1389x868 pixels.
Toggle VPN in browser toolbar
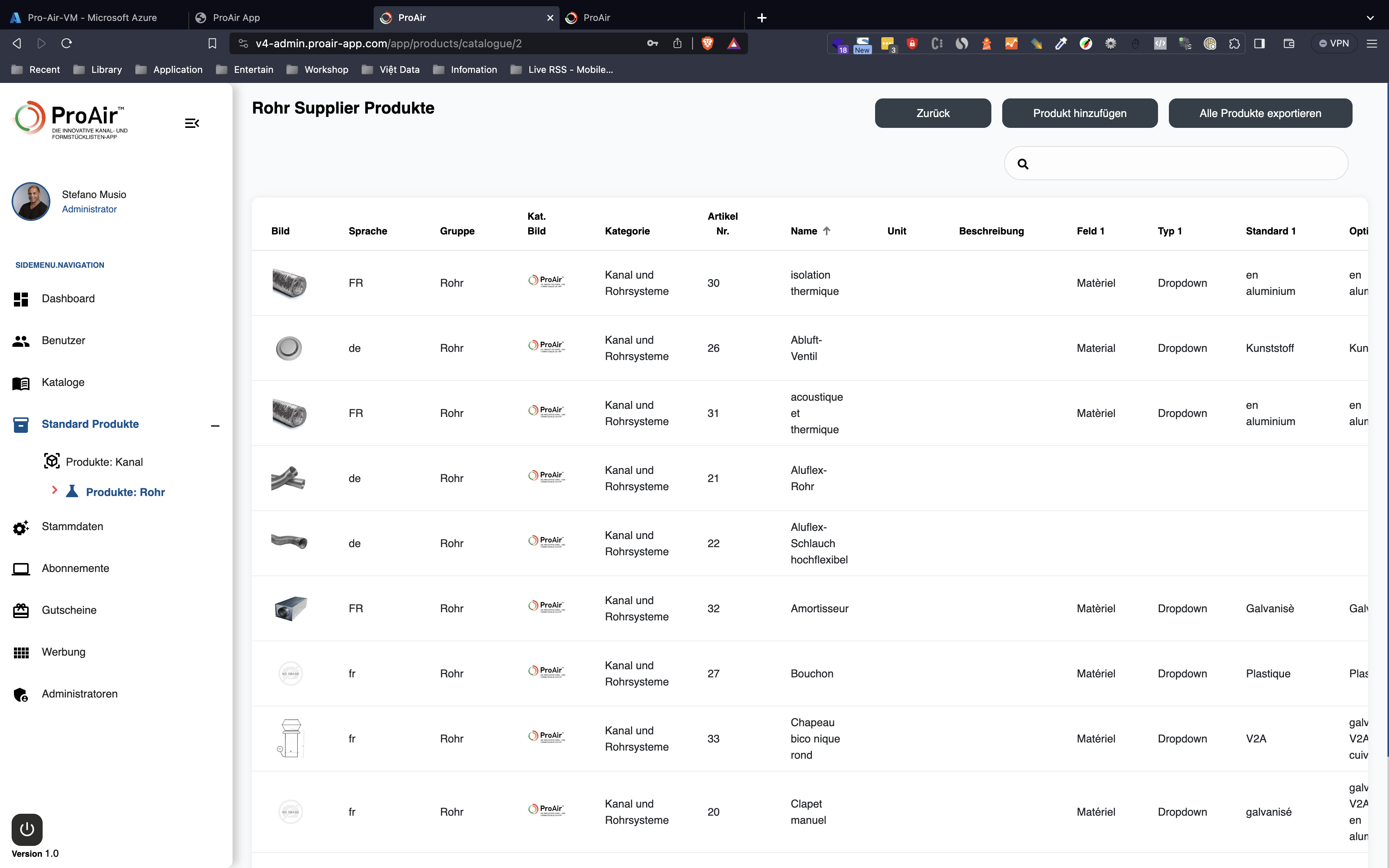tap(1334, 44)
